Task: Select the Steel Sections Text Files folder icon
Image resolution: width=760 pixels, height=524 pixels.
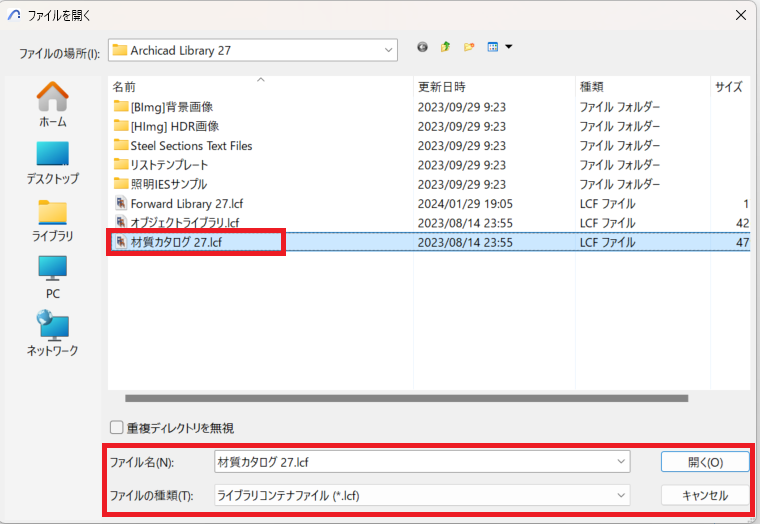Action: tap(121, 145)
